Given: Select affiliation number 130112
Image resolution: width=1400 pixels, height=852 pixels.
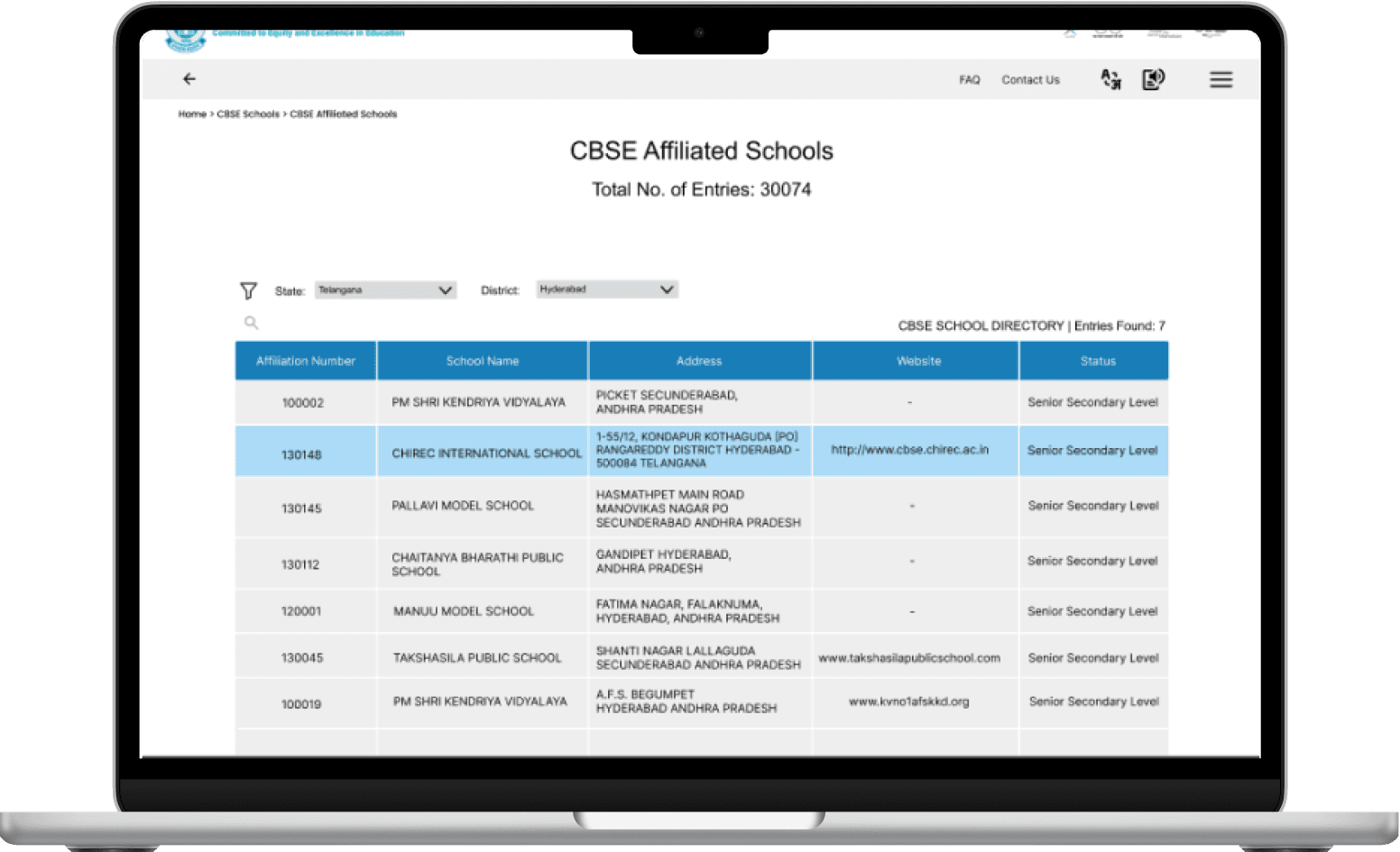Looking at the screenshot, I should click(x=300, y=564).
